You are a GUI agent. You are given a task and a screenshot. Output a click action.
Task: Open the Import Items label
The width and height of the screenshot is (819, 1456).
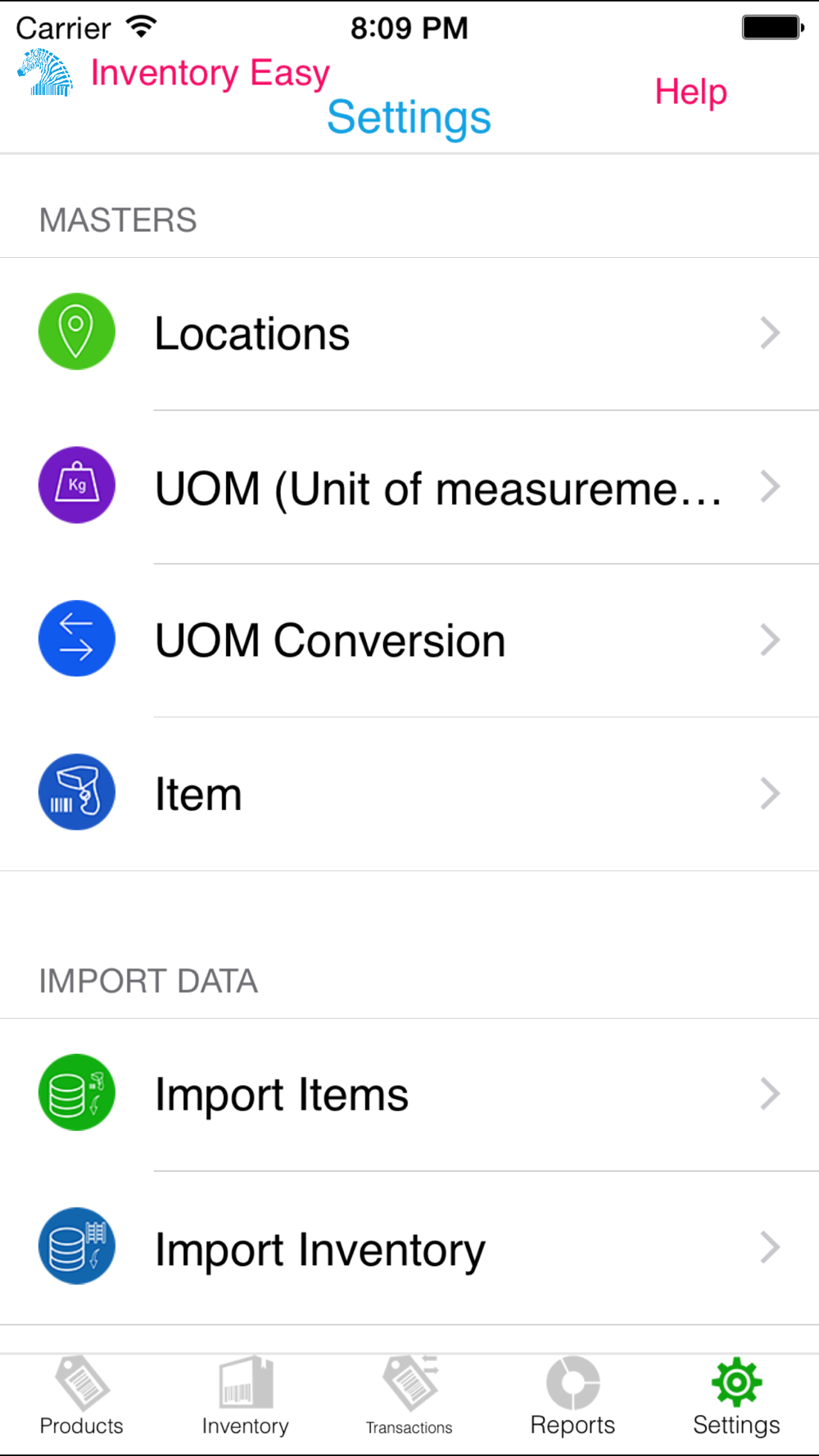coord(282,1095)
